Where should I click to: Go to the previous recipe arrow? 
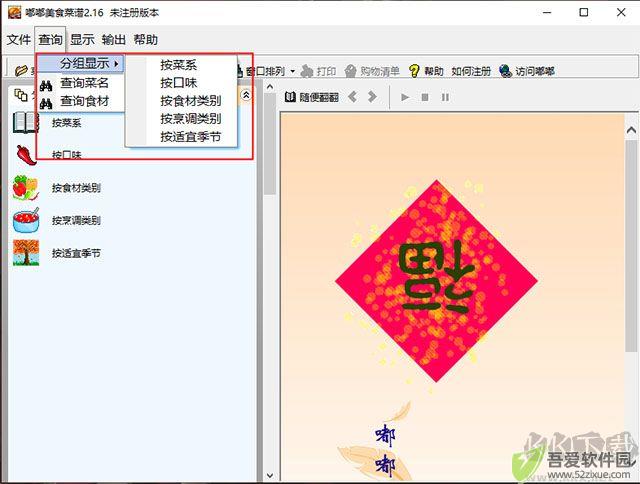pyautogui.click(x=353, y=97)
